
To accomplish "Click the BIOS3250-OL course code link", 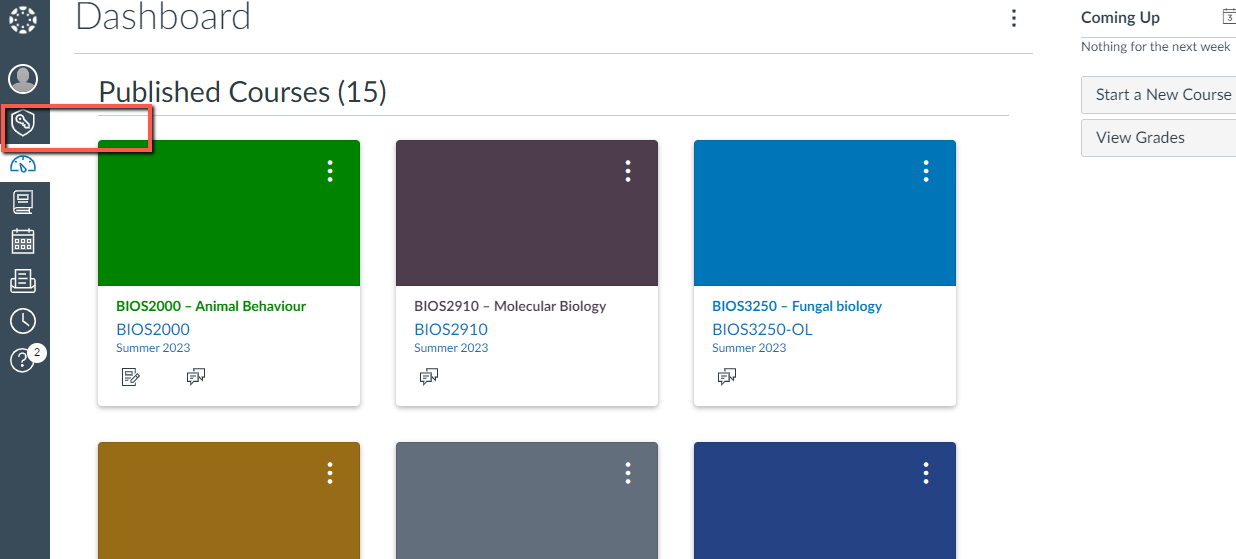I will point(763,329).
